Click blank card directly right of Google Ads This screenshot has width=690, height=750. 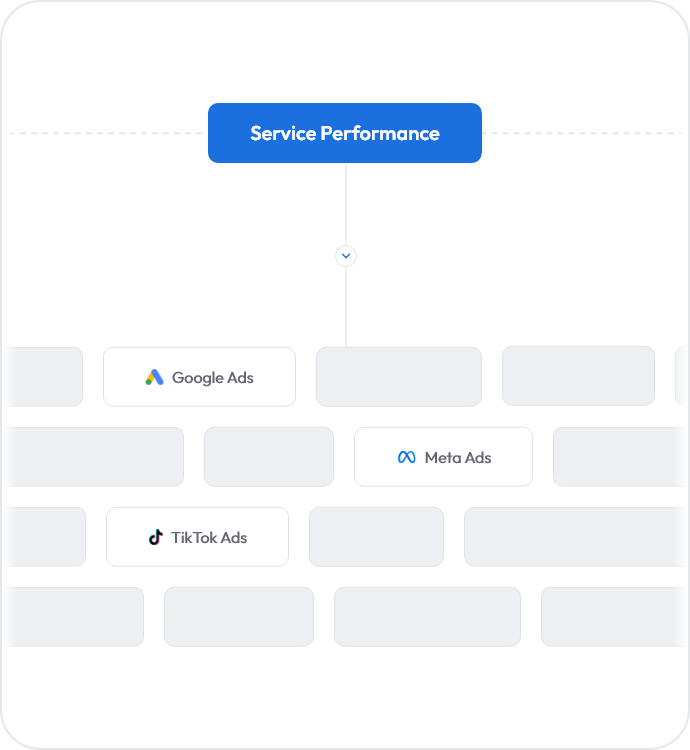(x=399, y=377)
